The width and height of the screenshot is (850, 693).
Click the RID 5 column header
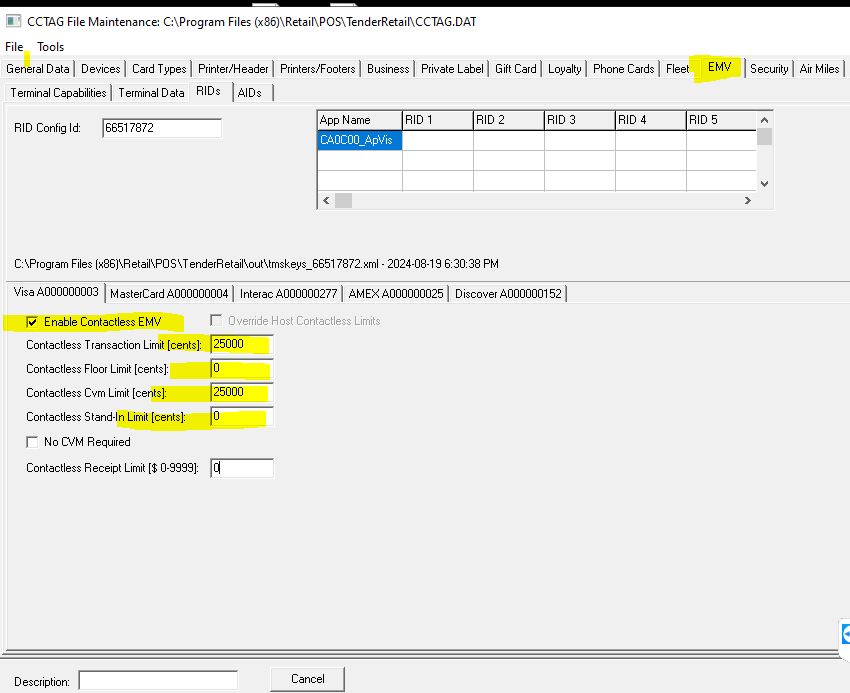(722, 120)
